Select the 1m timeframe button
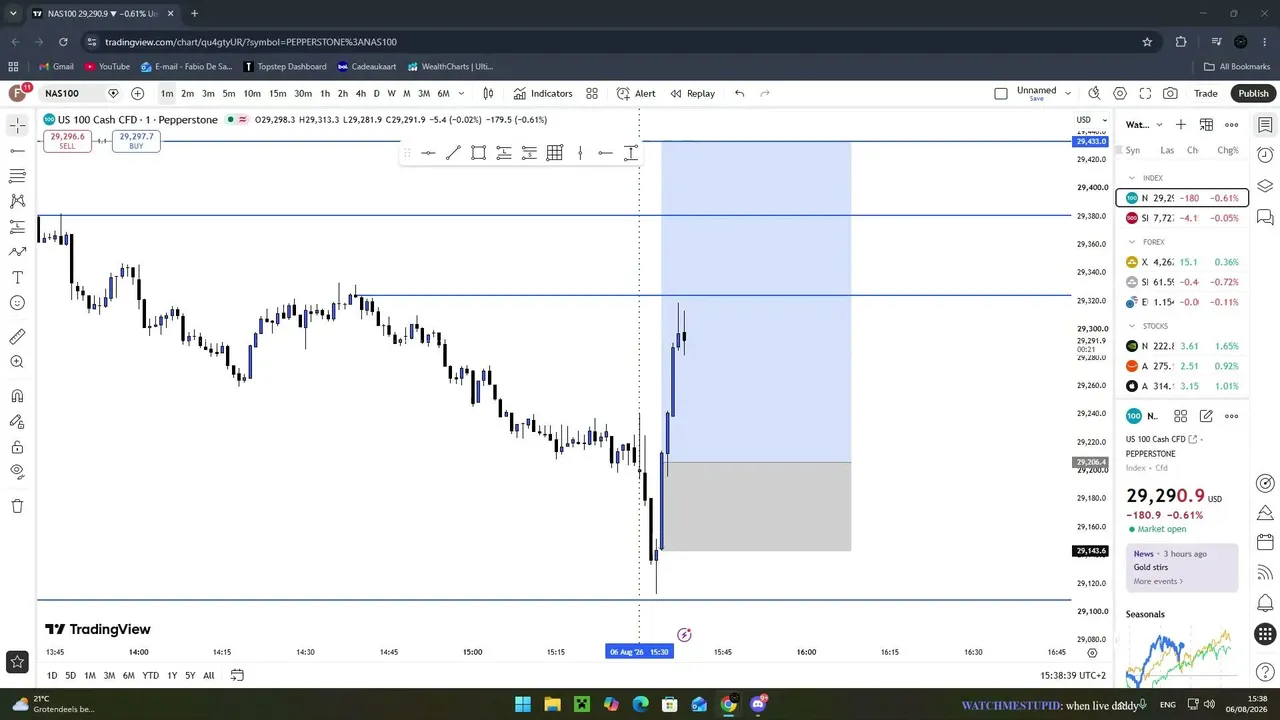This screenshot has height=720, width=1280. pyautogui.click(x=167, y=93)
